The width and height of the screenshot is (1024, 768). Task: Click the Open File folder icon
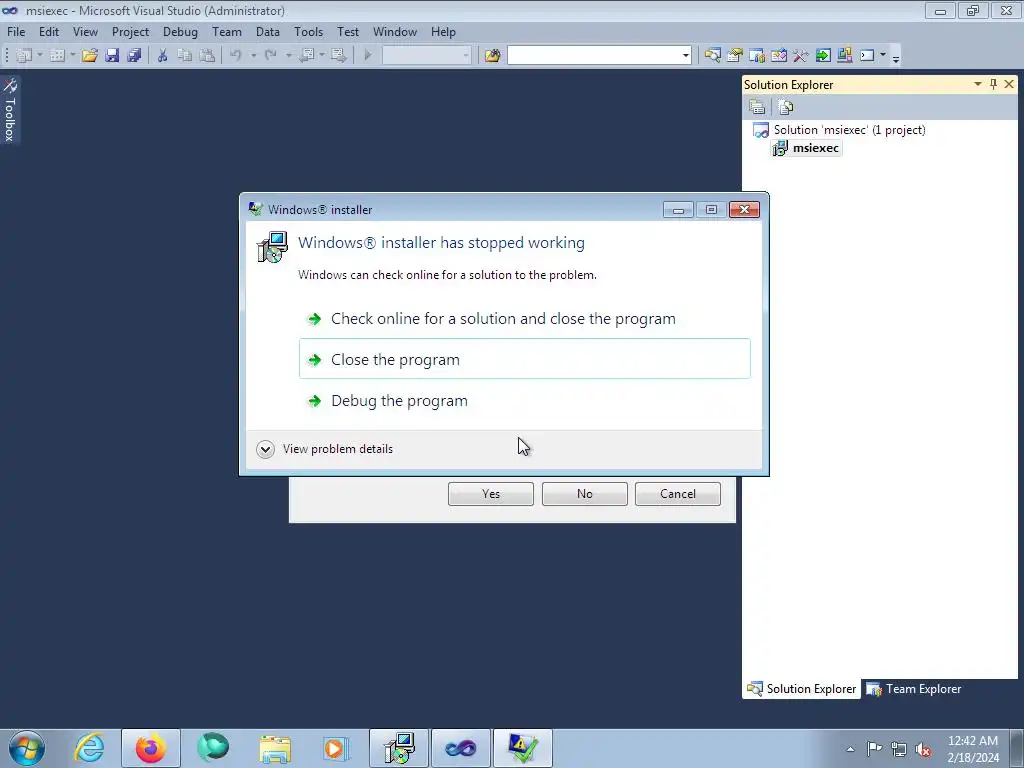tap(89, 56)
